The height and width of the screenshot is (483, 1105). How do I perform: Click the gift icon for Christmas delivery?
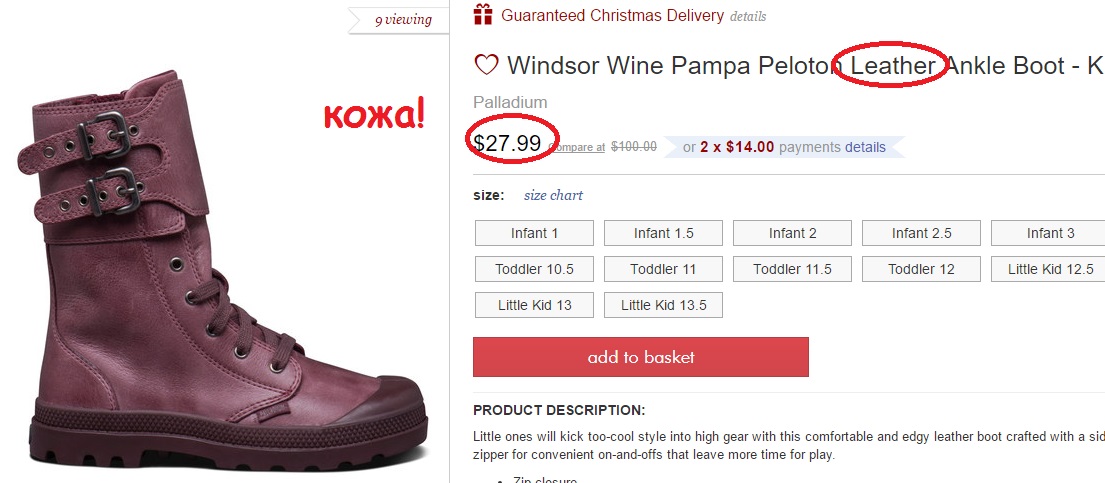[x=484, y=15]
